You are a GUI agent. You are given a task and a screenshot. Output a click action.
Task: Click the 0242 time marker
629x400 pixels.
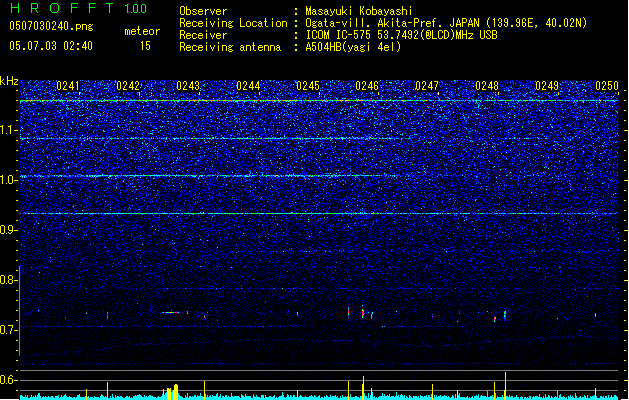pos(128,86)
